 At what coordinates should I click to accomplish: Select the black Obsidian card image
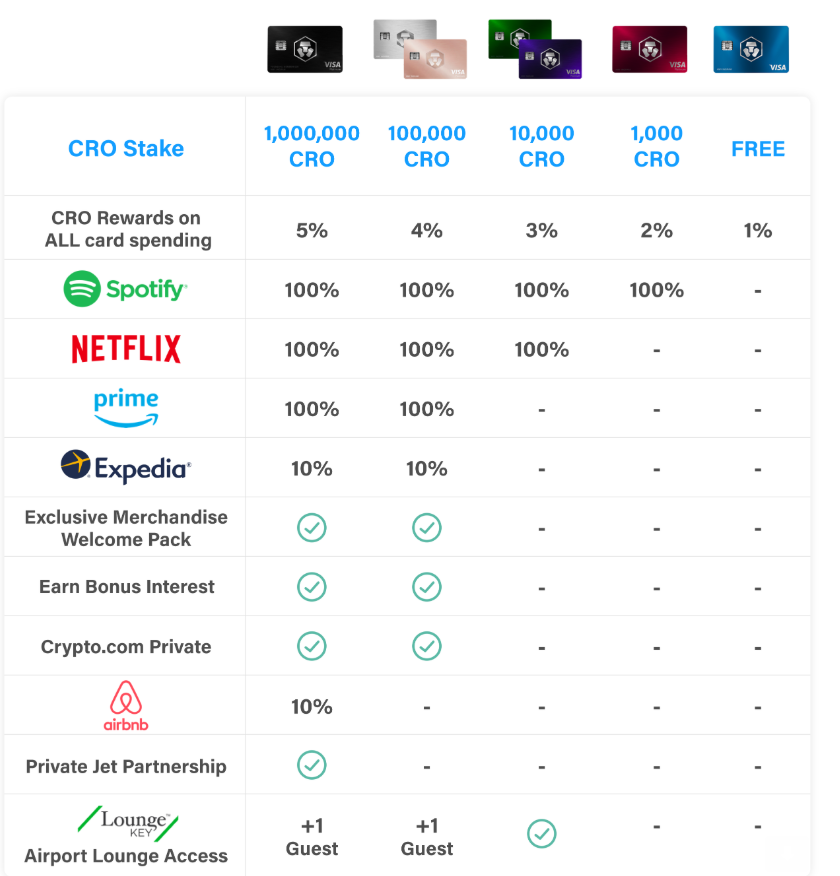click(305, 49)
